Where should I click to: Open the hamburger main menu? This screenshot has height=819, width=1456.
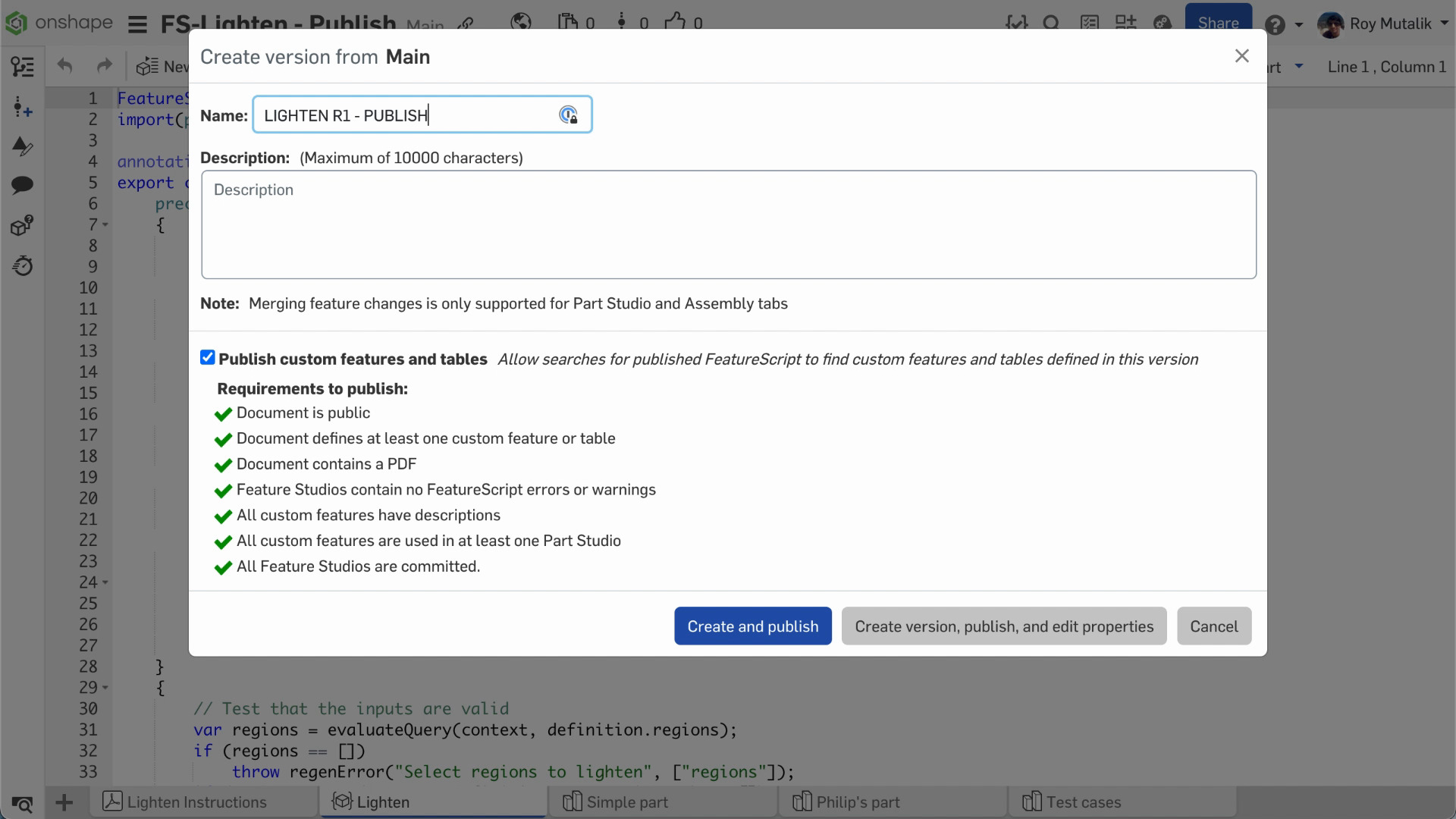tap(137, 24)
